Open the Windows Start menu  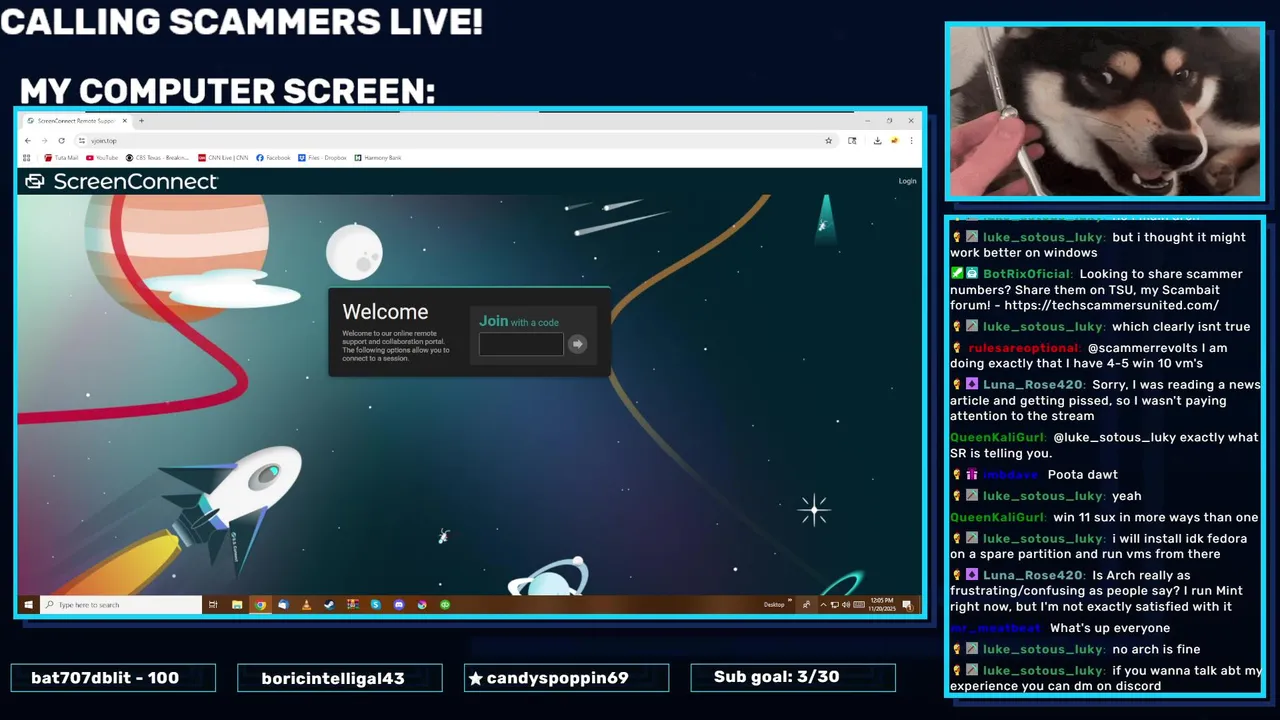(x=28, y=605)
